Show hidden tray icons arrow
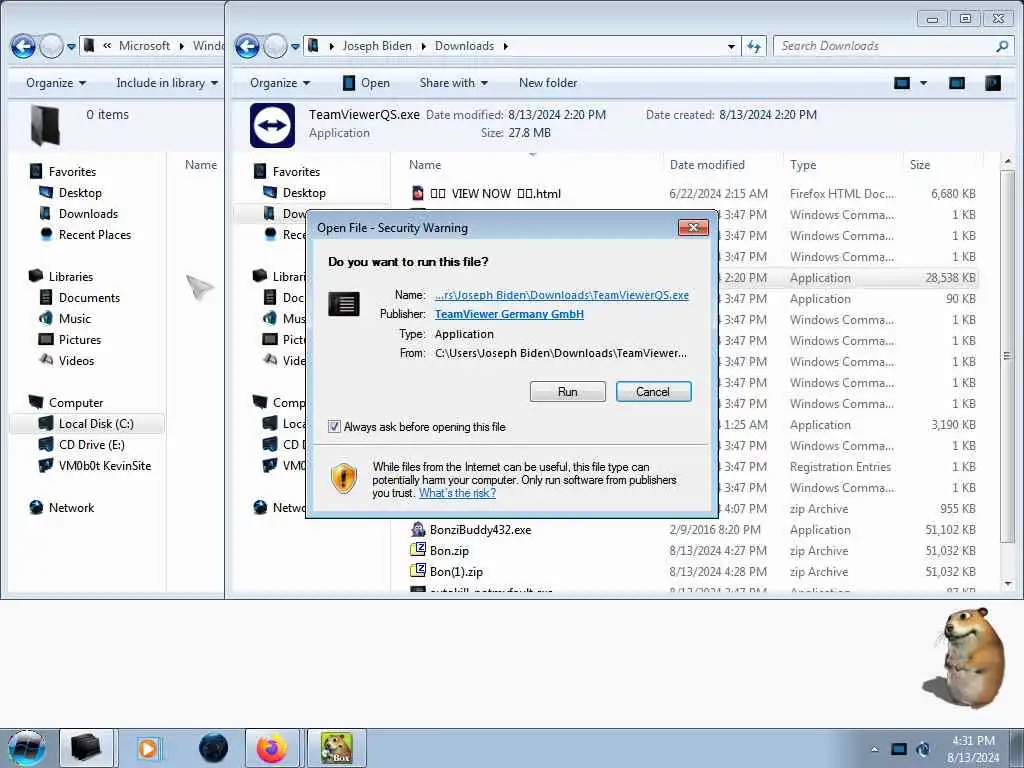The image size is (1024, 768). pyautogui.click(x=874, y=749)
